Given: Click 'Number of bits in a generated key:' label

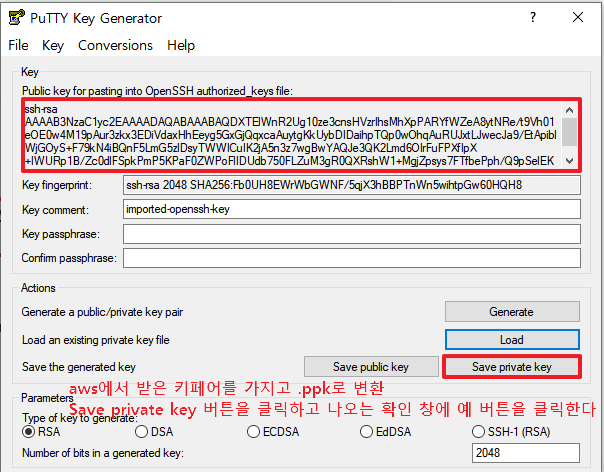Looking at the screenshot, I should (x=103, y=453).
